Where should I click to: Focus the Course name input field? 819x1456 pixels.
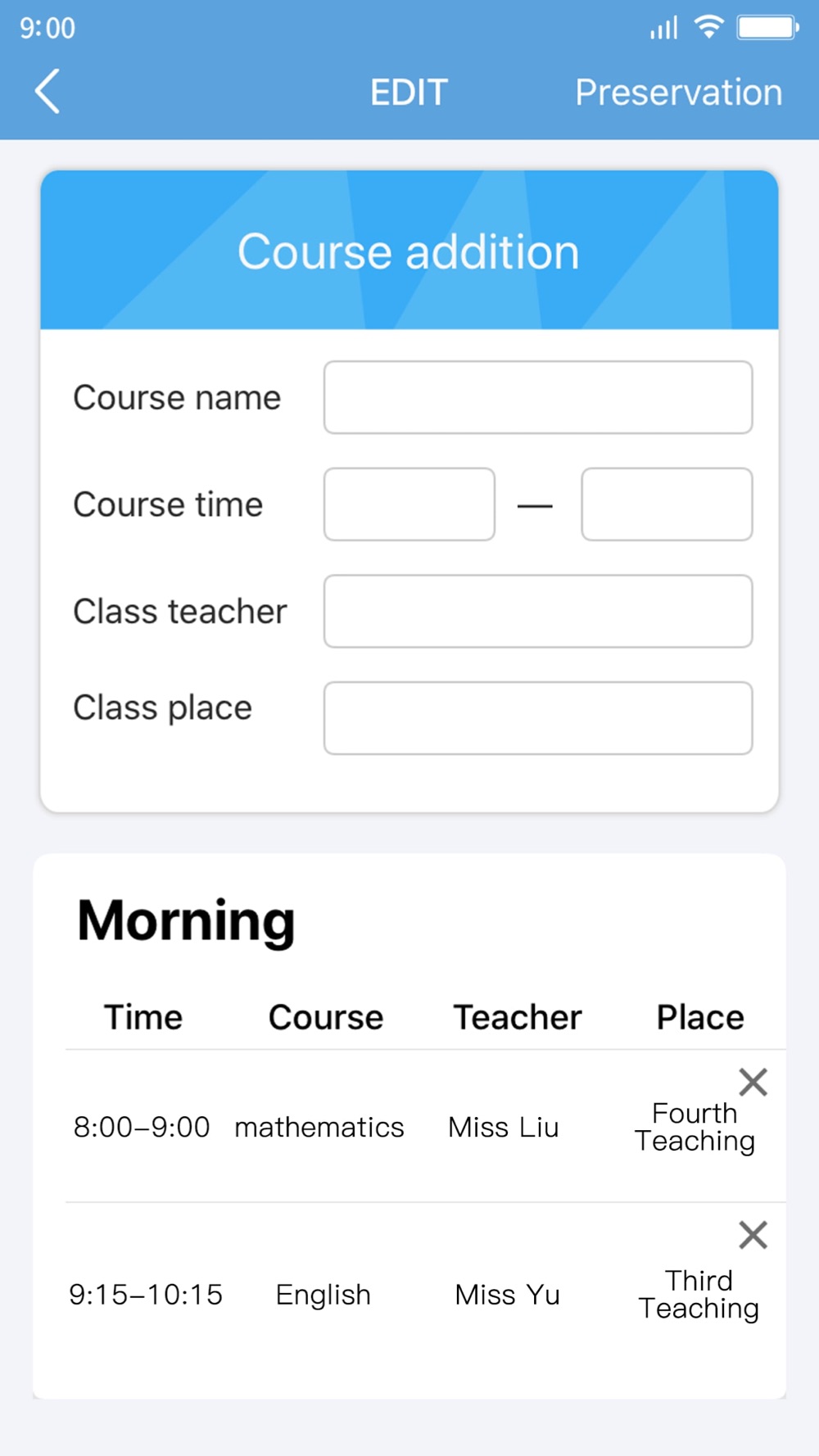pos(537,397)
